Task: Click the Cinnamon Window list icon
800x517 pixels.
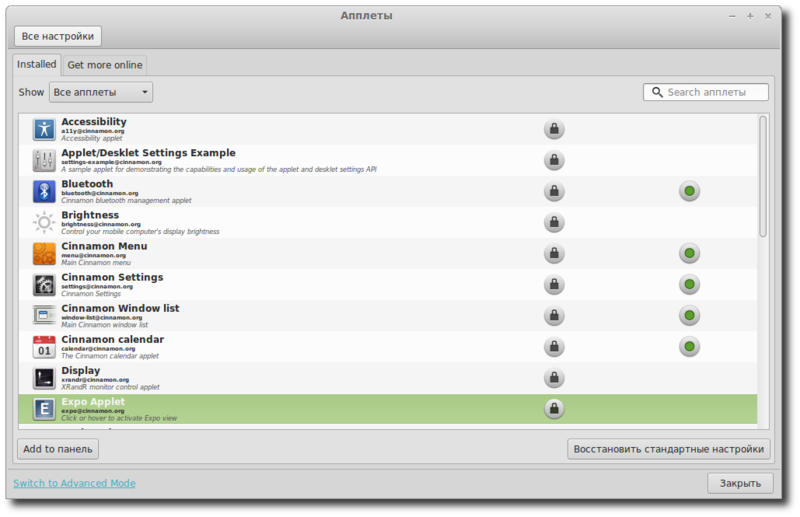Action: (x=44, y=315)
